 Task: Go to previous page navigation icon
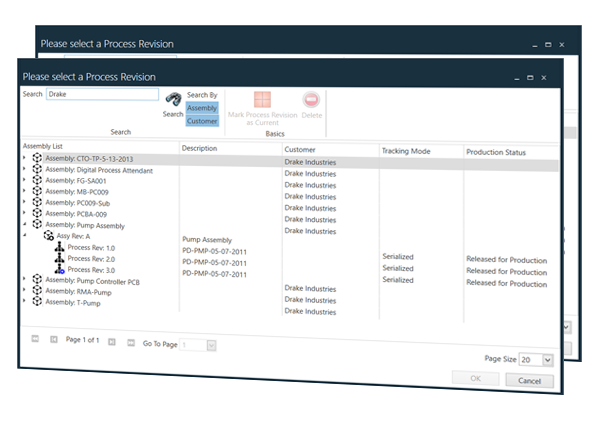(x=54, y=339)
